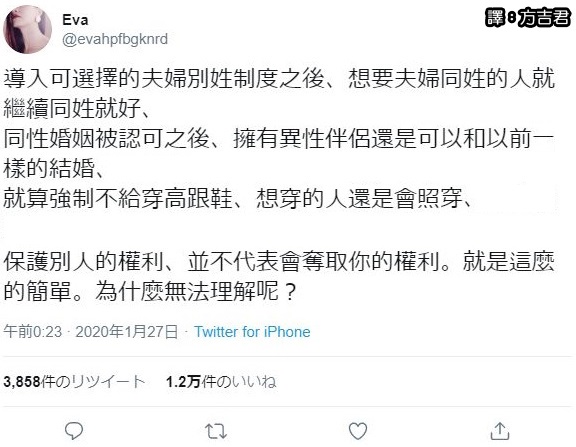
Task: Open the @evahpfbgknrd handle link
Action: pos(115,39)
